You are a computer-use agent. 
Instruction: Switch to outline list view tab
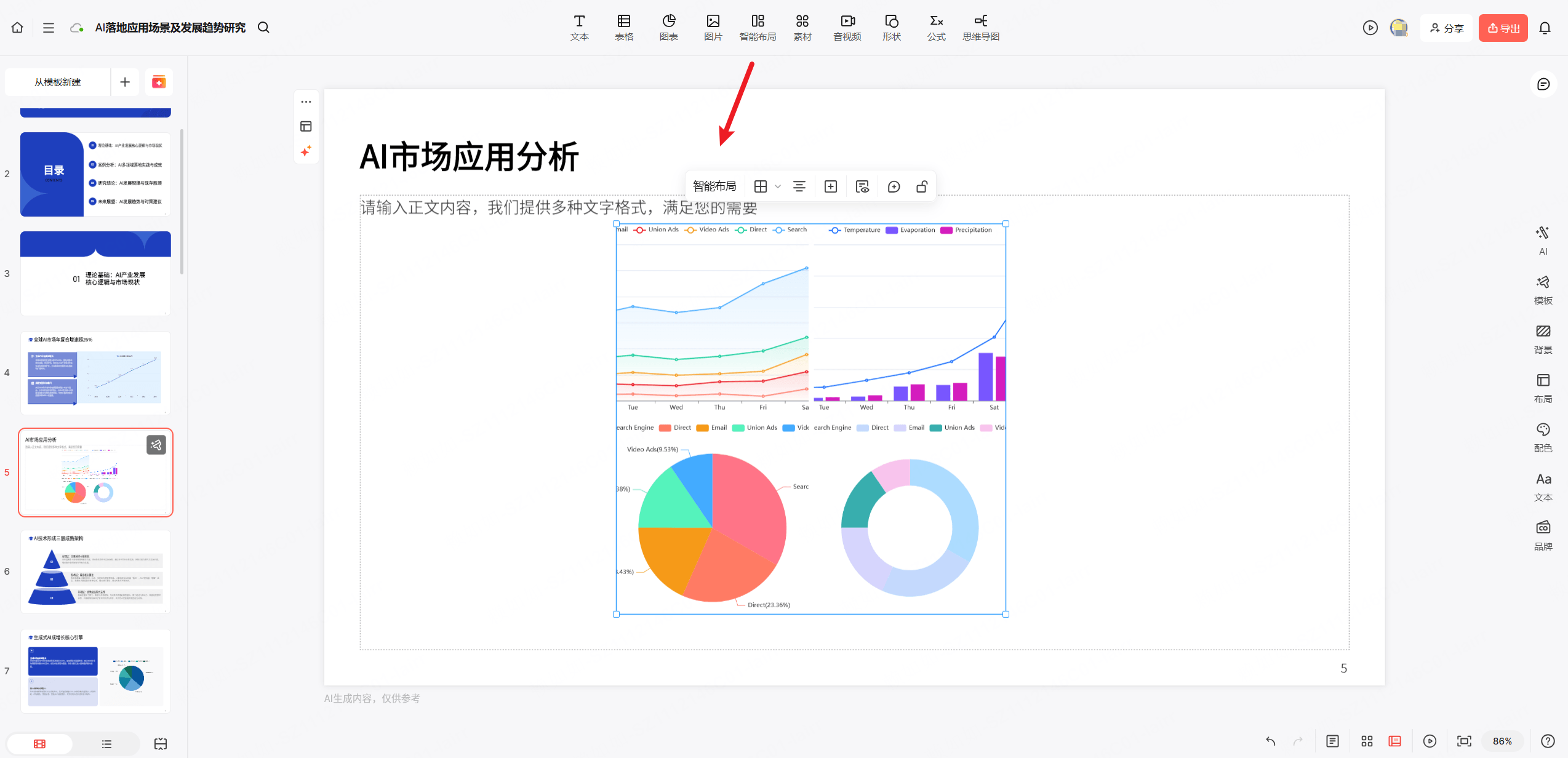coord(106,744)
